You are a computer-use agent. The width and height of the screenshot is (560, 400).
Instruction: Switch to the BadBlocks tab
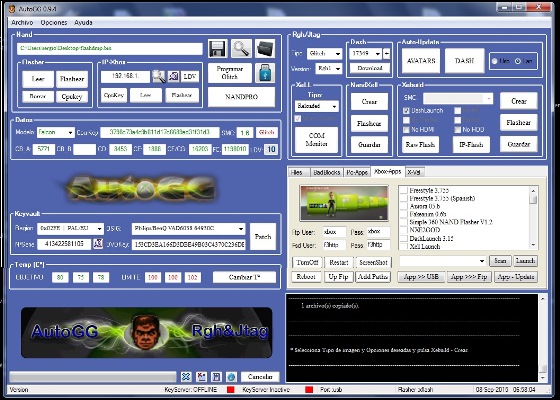pyautogui.click(x=326, y=172)
